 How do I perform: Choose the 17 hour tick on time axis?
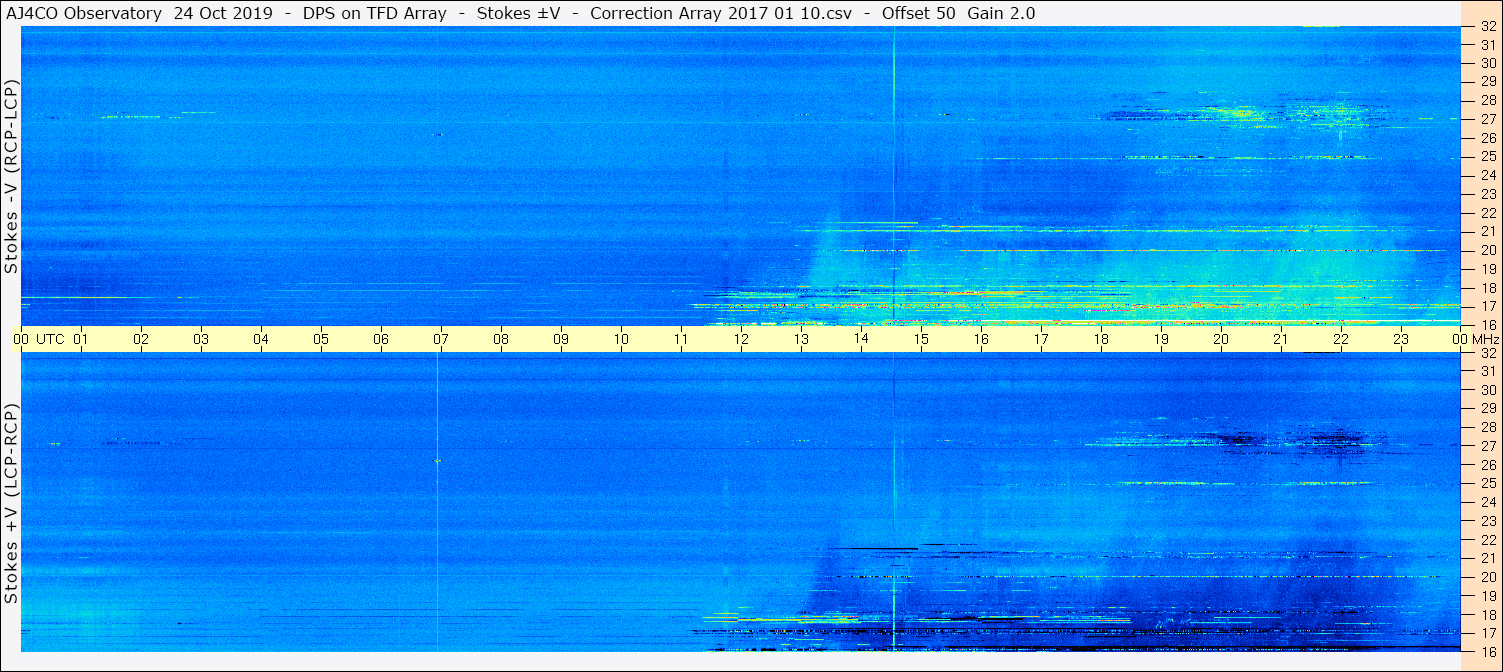[x=1041, y=339]
